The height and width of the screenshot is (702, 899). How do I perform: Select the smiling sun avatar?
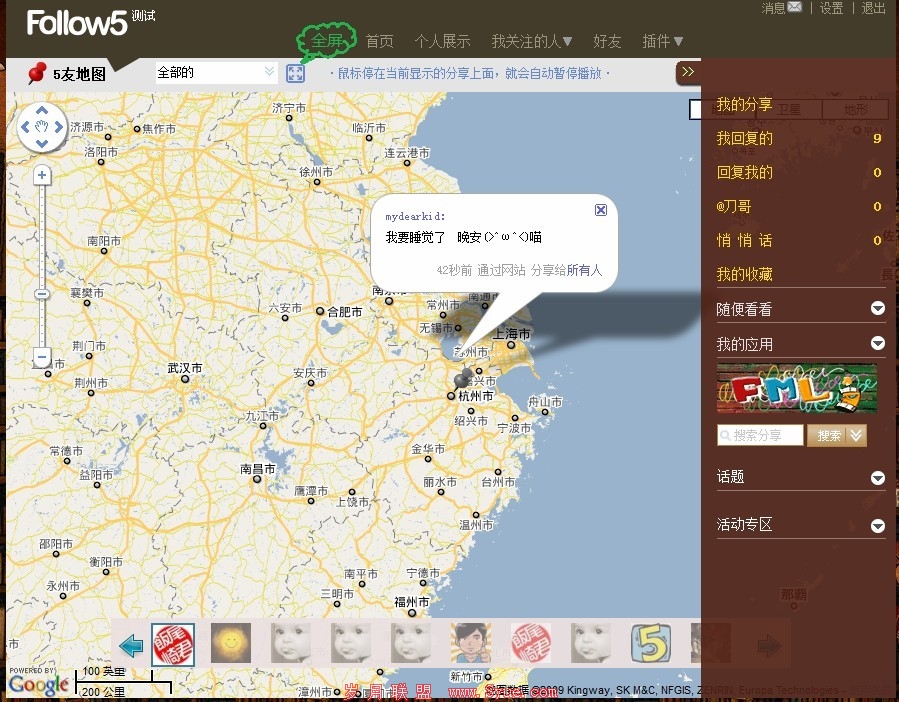pos(231,643)
